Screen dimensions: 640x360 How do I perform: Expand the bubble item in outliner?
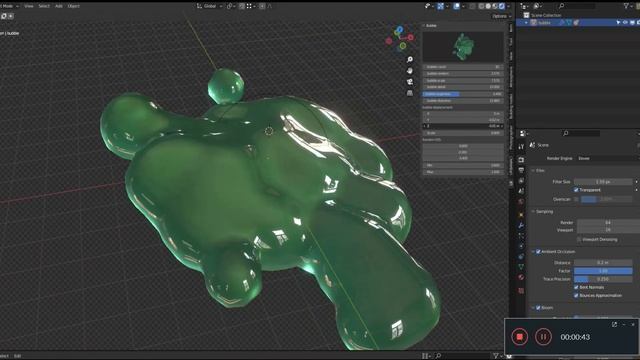point(527,22)
